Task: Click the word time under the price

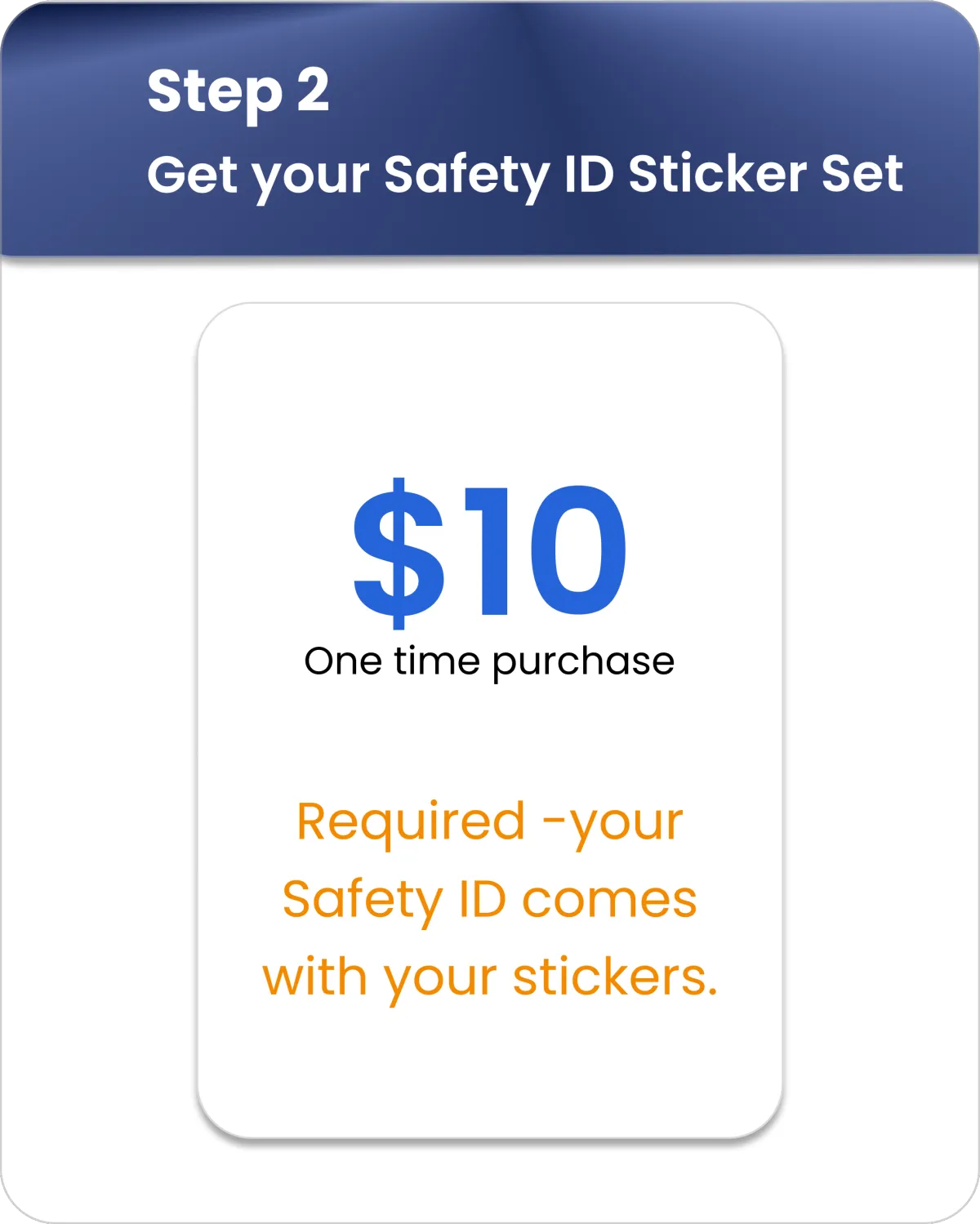Action: 436,661
